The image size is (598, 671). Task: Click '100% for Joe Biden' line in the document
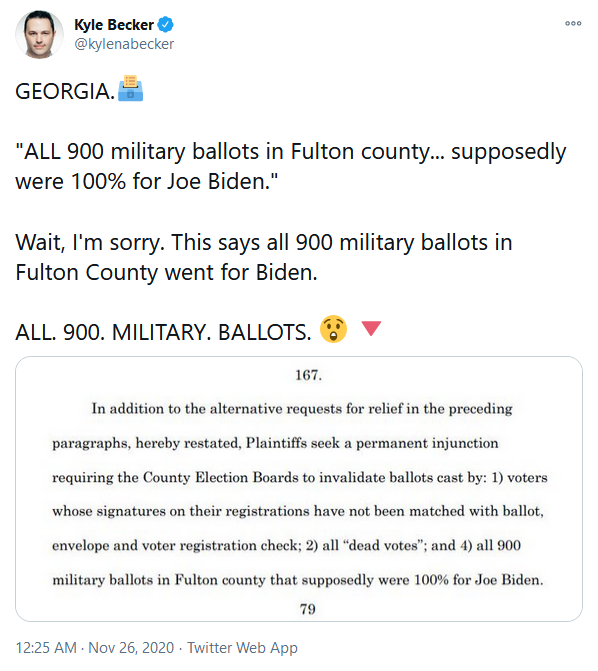pyautogui.click(x=298, y=580)
